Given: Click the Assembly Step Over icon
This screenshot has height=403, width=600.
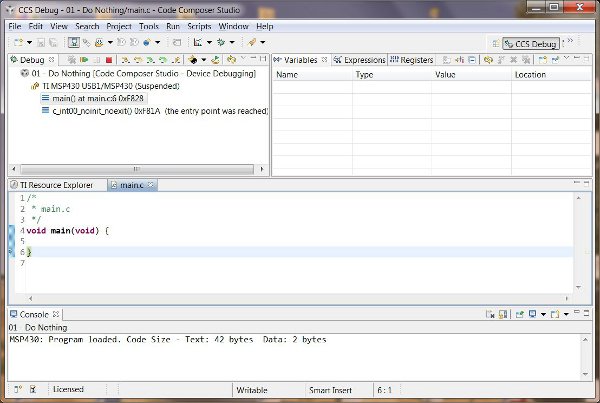Looking at the screenshot, I should (x=163, y=60).
